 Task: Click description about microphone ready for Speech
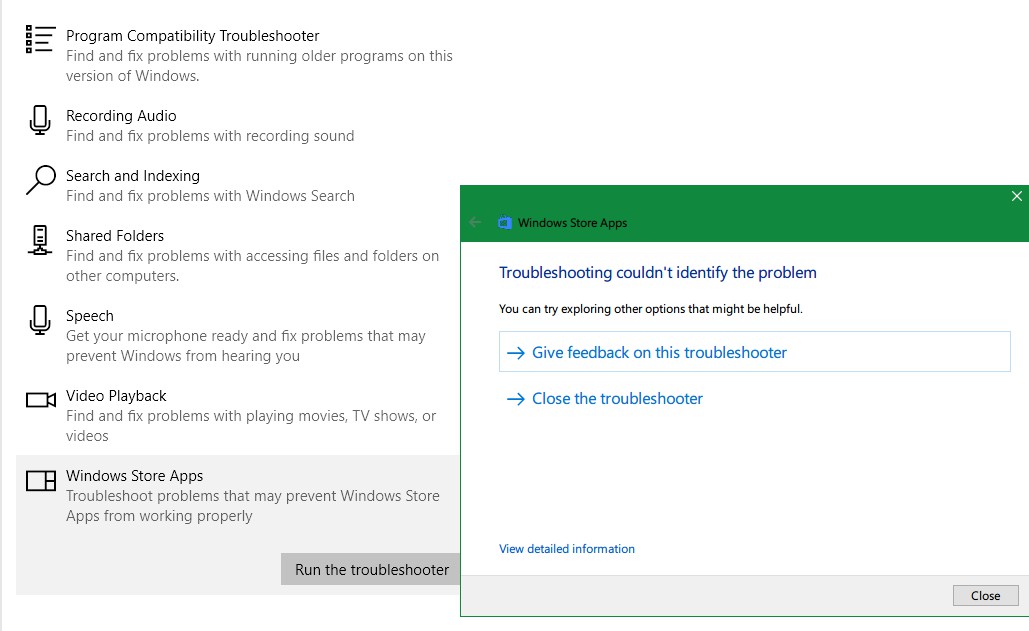(x=245, y=346)
